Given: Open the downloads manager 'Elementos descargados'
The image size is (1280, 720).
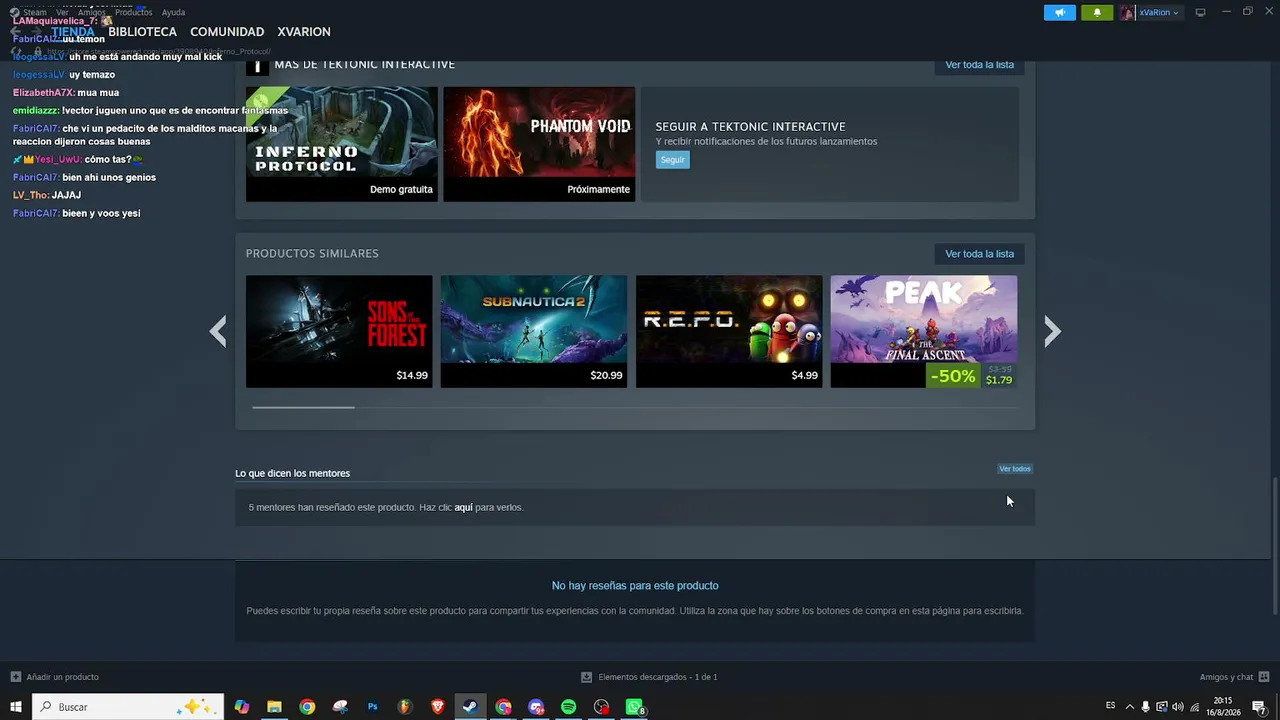Looking at the screenshot, I should (649, 677).
